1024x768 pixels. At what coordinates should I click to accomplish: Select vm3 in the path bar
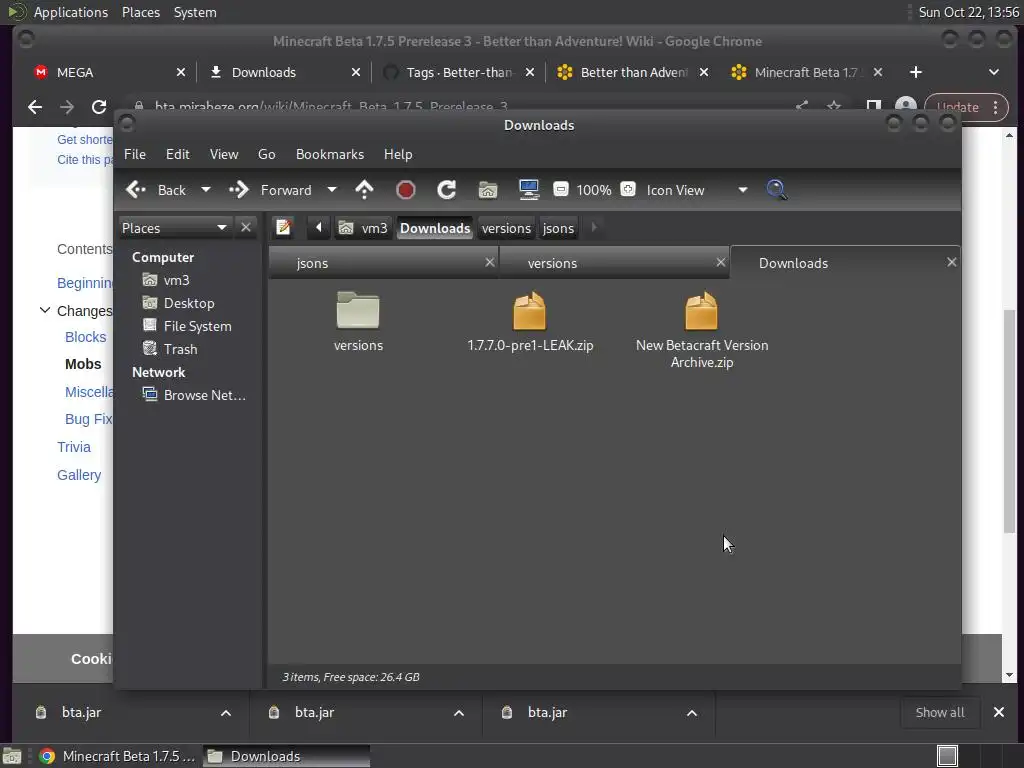pyautogui.click(x=364, y=228)
